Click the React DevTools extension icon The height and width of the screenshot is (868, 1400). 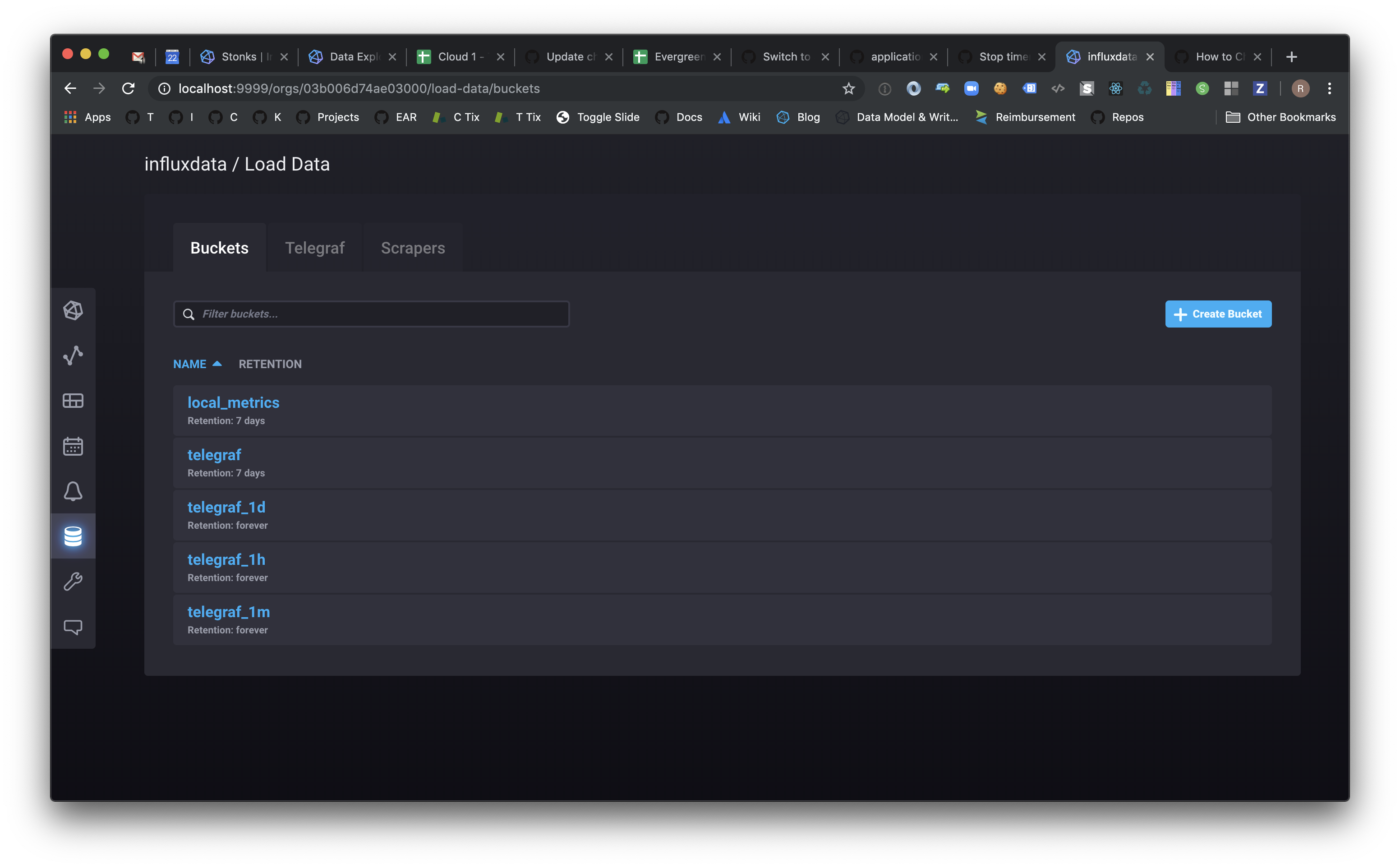pyautogui.click(x=1115, y=88)
